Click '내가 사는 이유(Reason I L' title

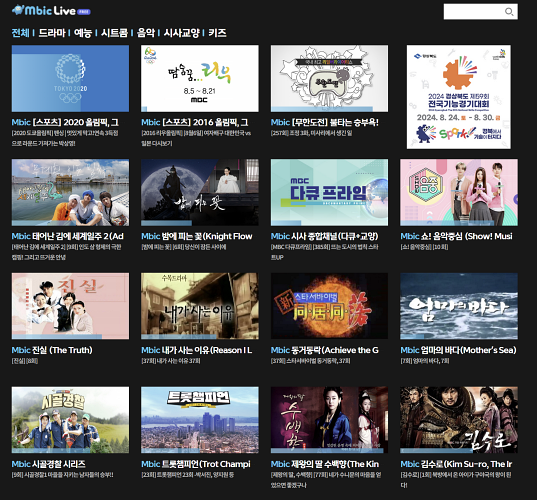tap(197, 350)
